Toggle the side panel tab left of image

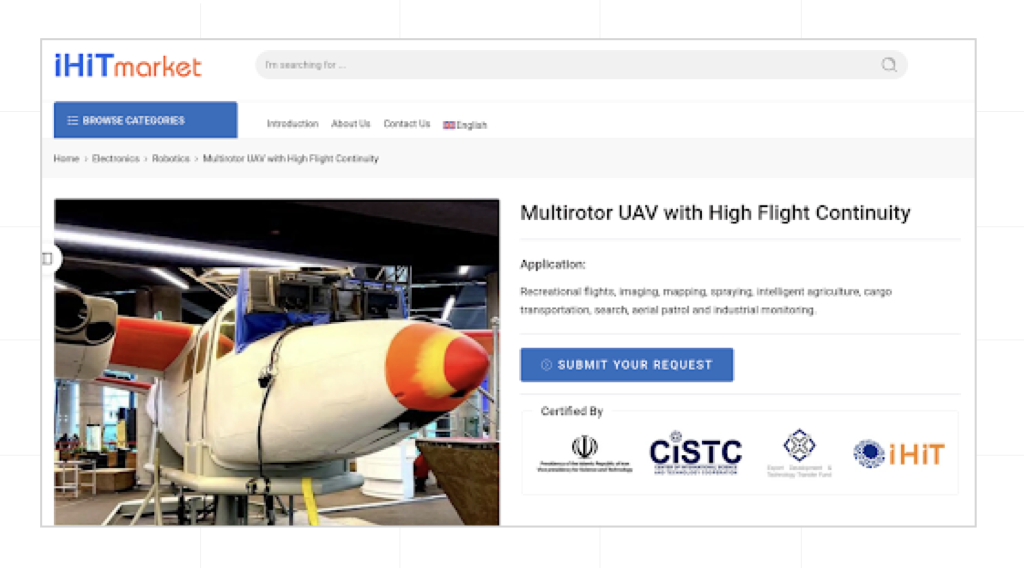point(47,259)
